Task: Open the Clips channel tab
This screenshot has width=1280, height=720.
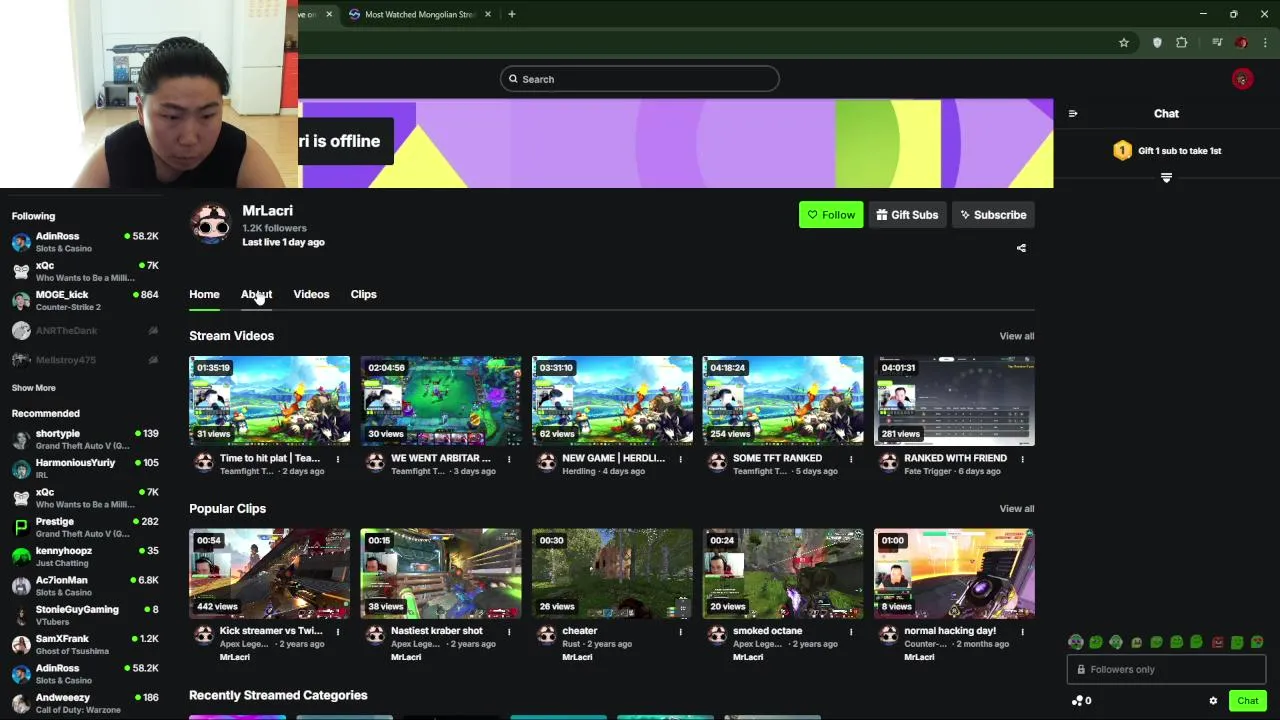Action: (x=363, y=294)
